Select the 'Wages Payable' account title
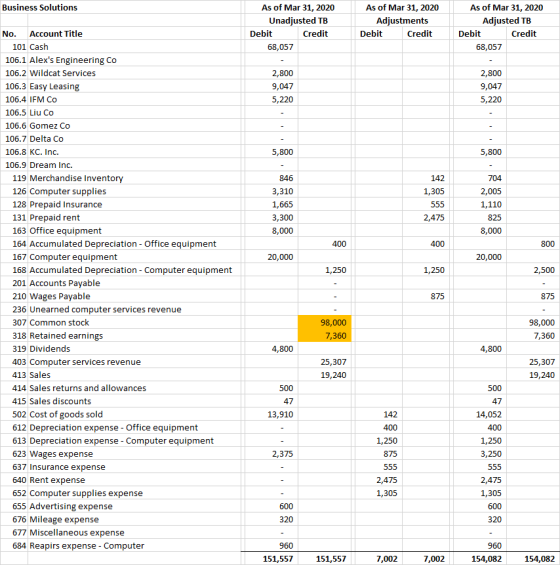Image resolution: width=560 pixels, height=565 pixels. pos(60,296)
